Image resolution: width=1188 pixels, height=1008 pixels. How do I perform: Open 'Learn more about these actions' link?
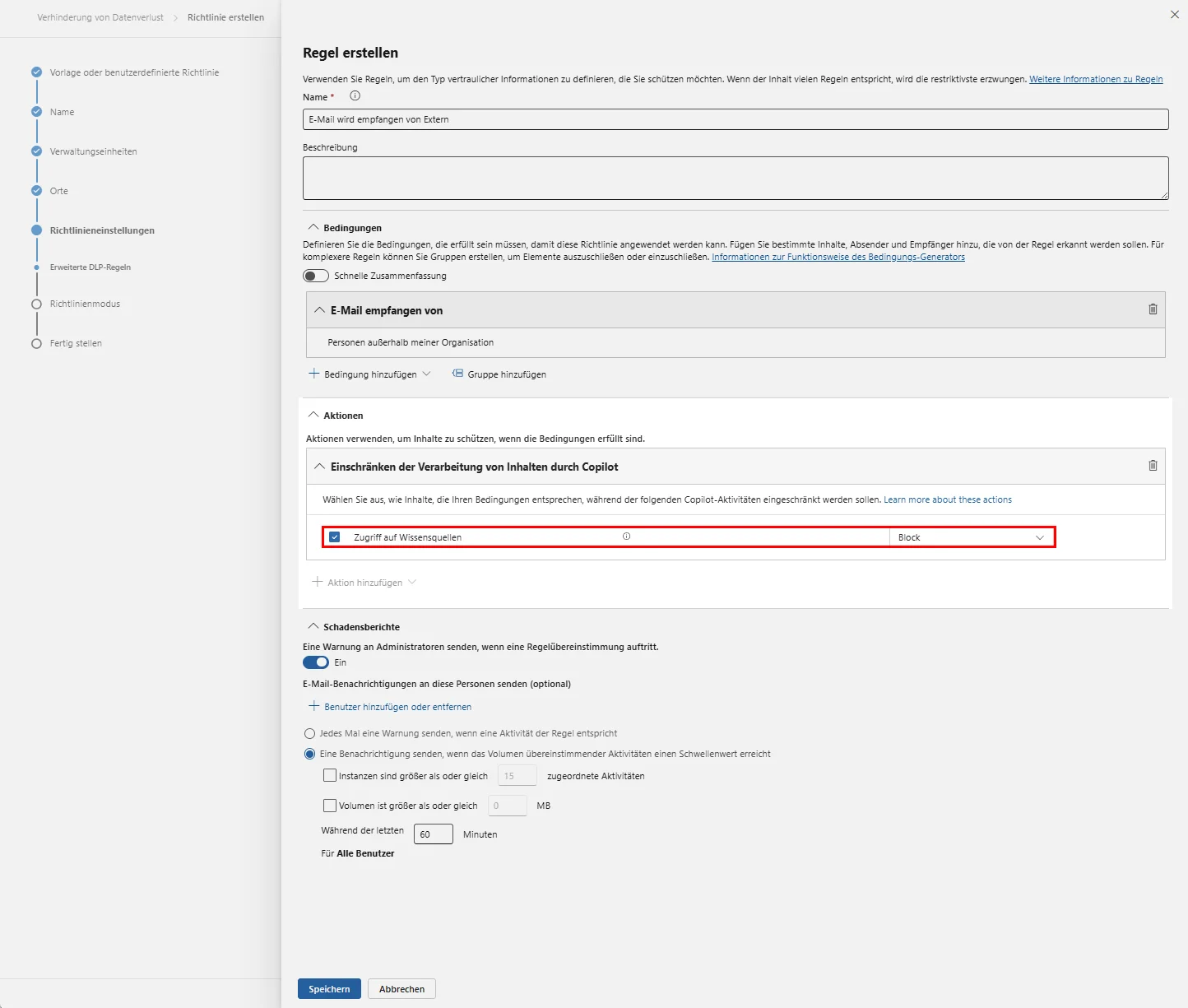(948, 499)
